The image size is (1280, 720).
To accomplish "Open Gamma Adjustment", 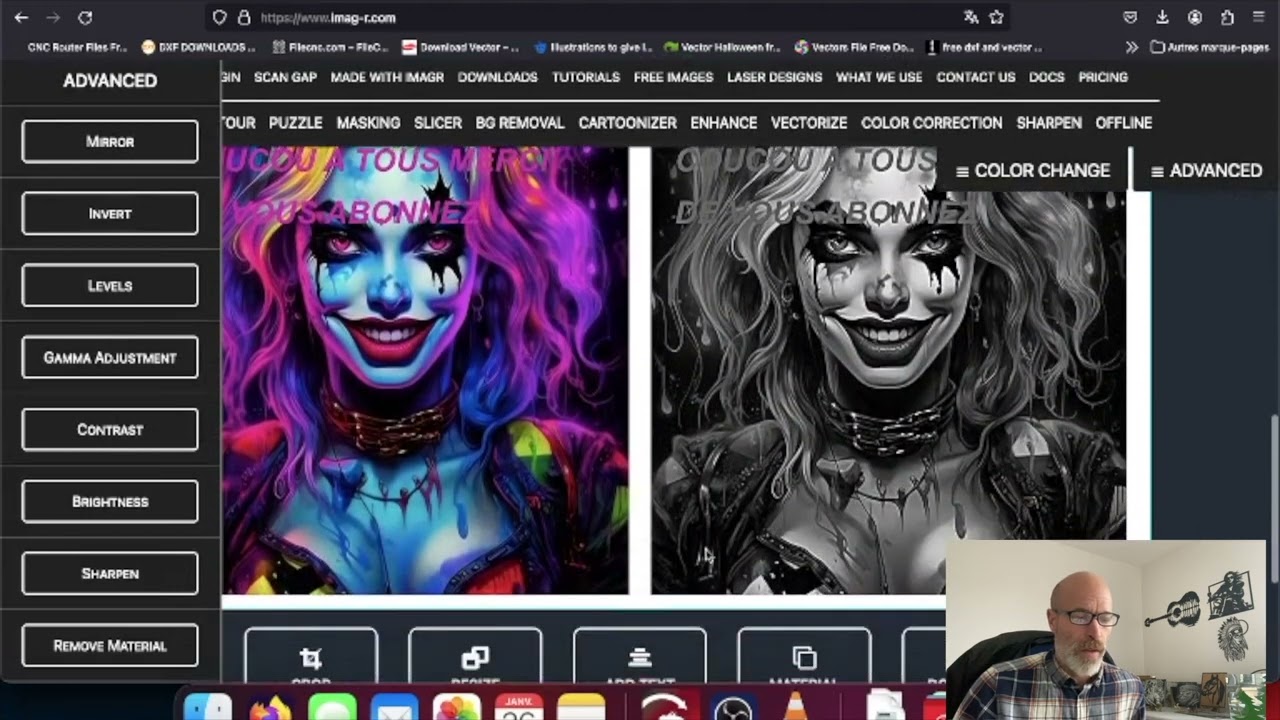I will click(x=110, y=358).
